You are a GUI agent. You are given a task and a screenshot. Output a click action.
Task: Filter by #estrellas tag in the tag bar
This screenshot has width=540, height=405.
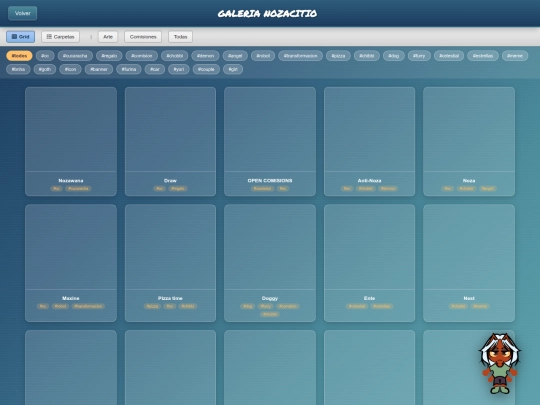click(x=483, y=55)
